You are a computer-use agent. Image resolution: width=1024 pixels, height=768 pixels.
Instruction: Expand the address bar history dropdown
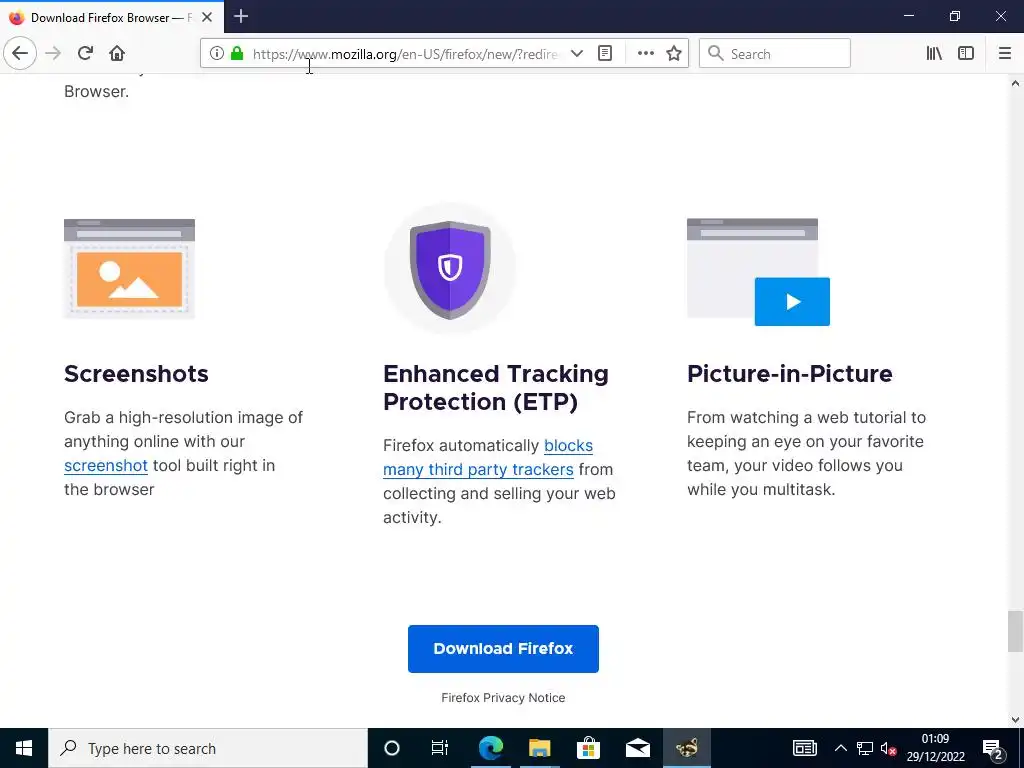coord(577,54)
